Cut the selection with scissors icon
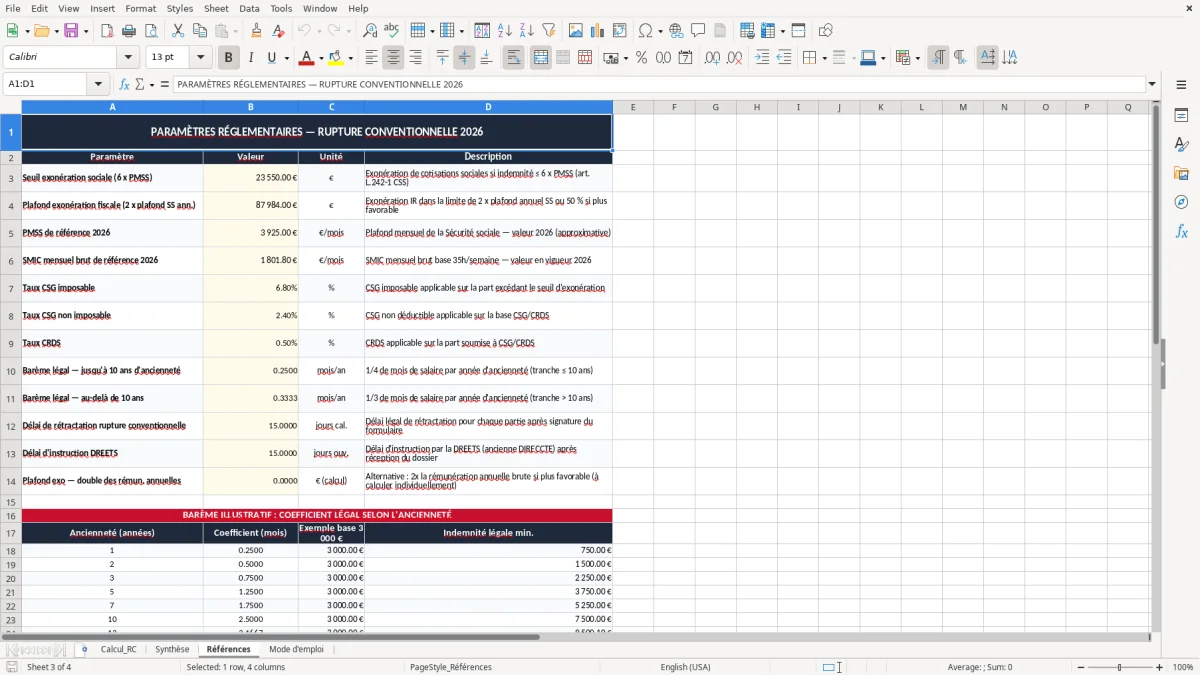The image size is (1200, 675). 178,31
